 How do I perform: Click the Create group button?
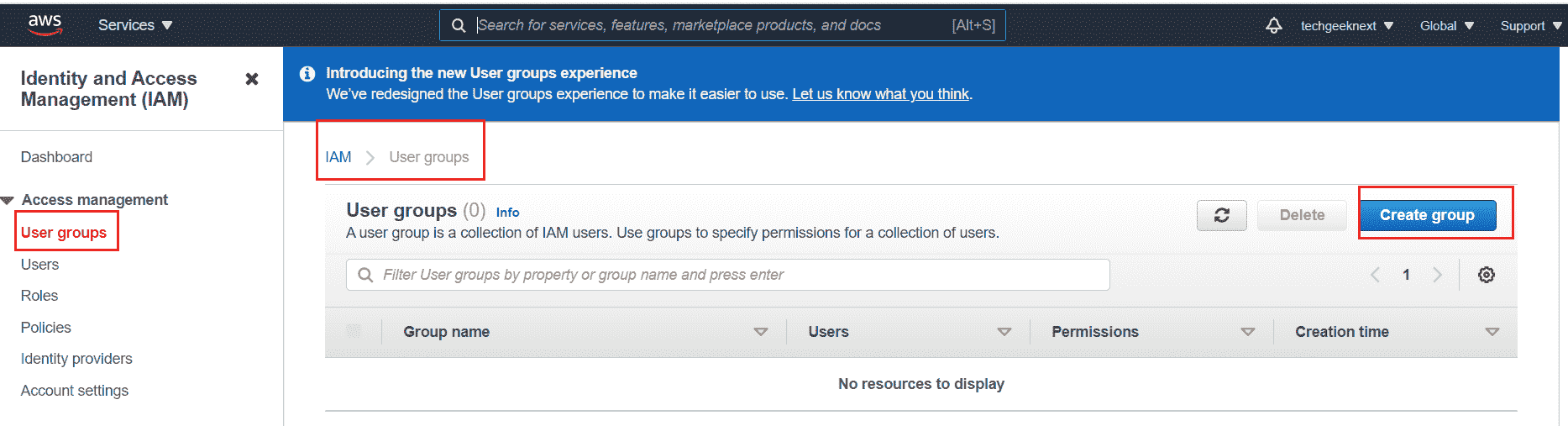[x=1427, y=215]
